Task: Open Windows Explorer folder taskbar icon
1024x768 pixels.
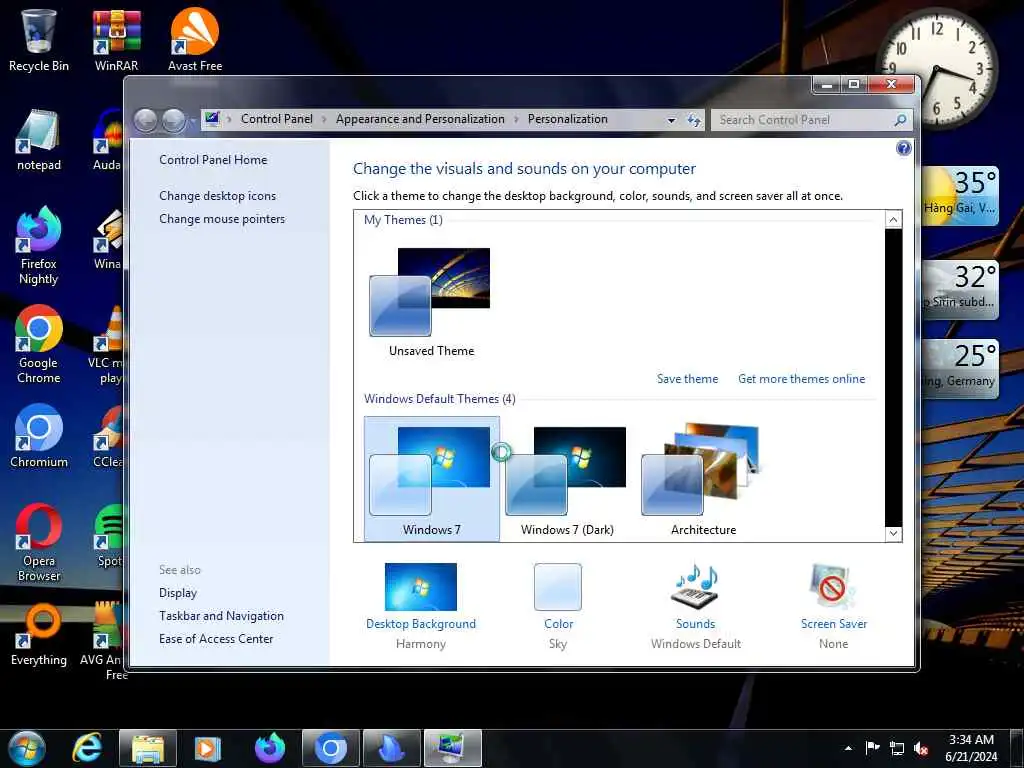Action: tap(148, 749)
